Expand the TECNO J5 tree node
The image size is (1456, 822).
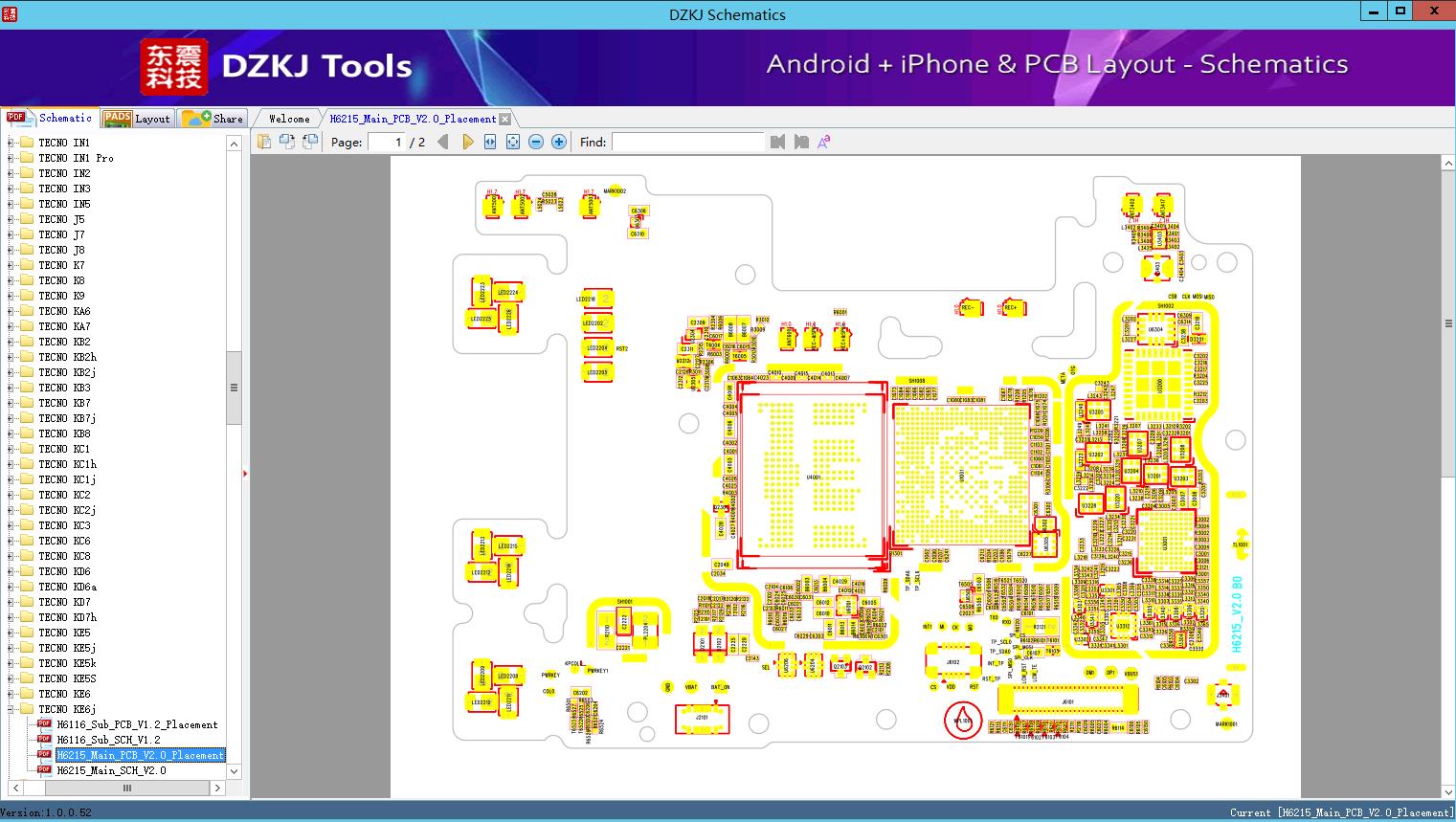[11, 219]
